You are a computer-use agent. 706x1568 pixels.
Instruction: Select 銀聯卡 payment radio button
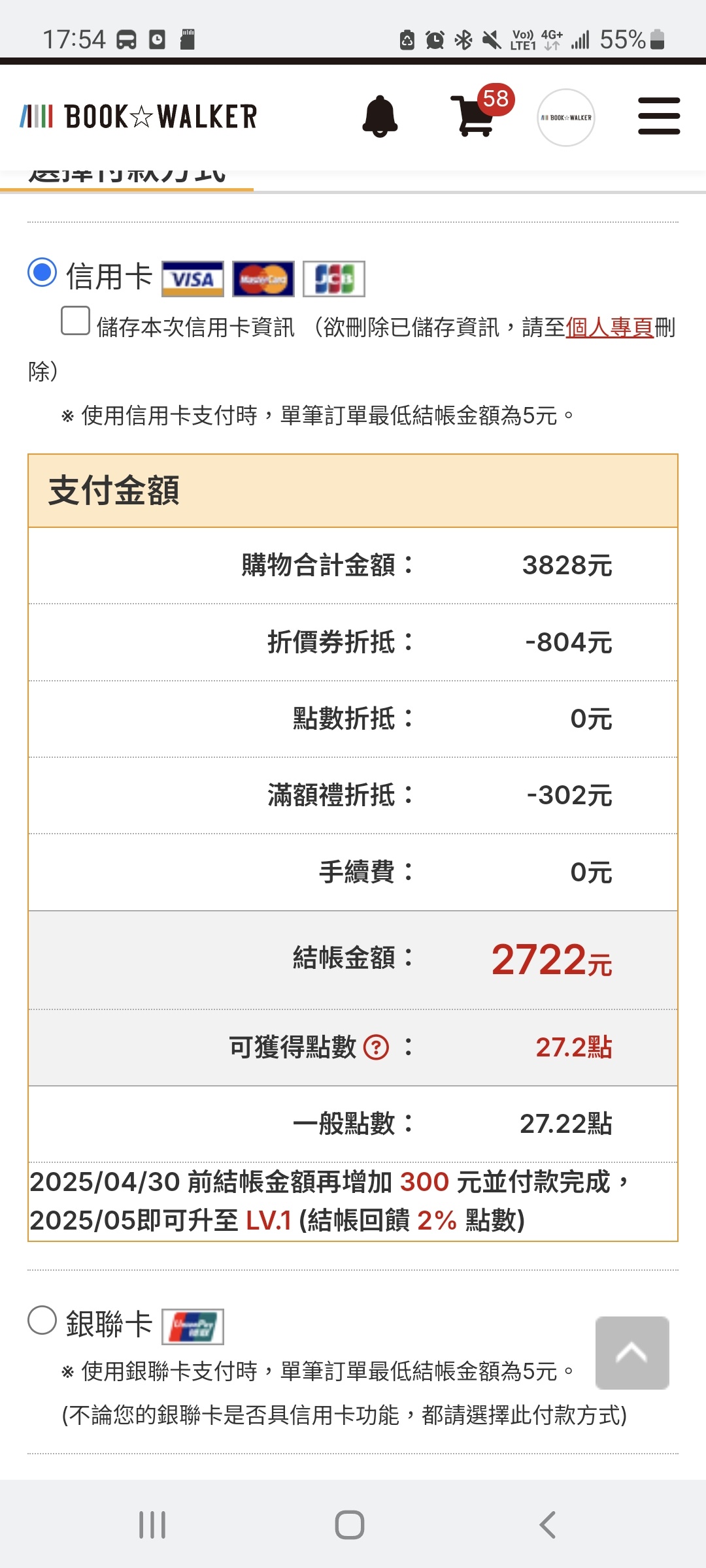[42, 1320]
